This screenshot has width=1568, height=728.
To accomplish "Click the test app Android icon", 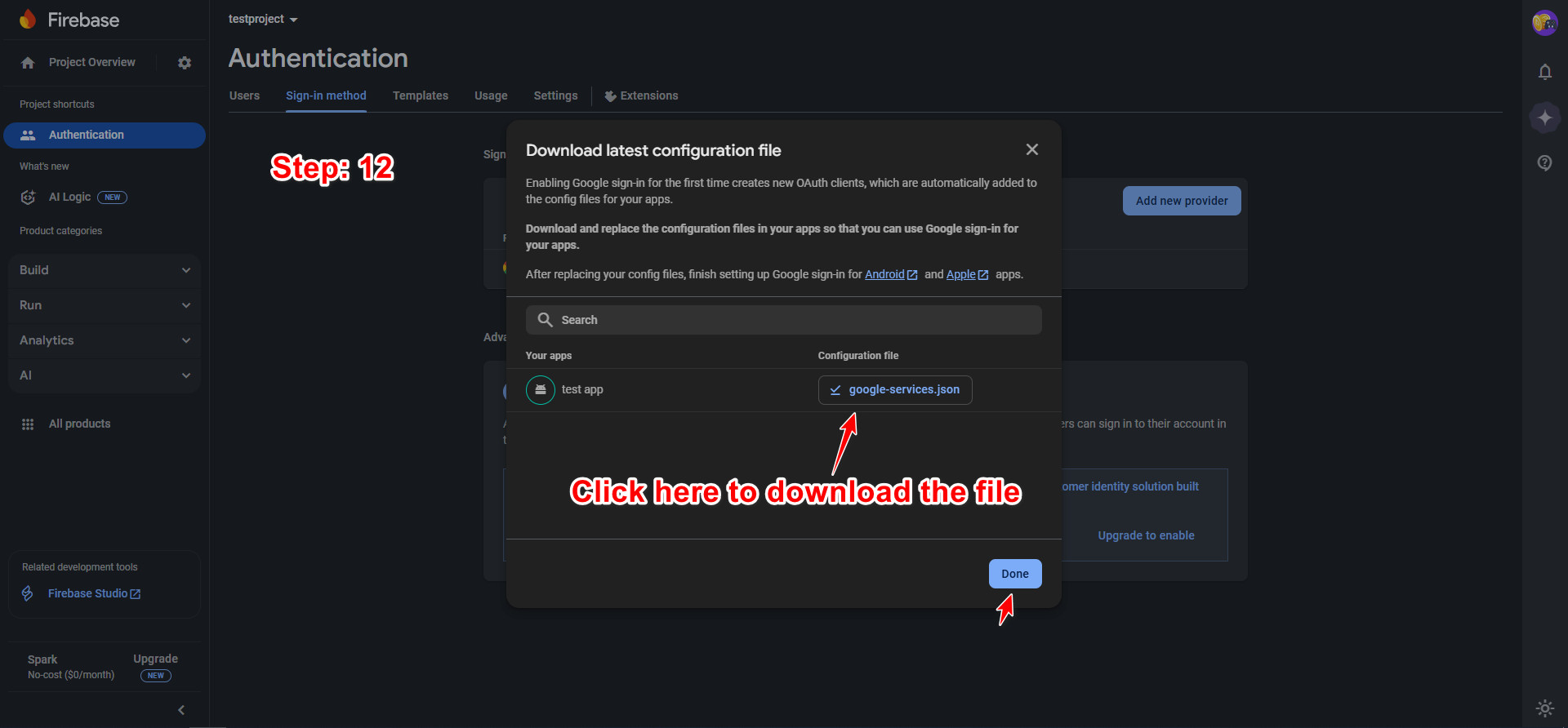I will [541, 390].
